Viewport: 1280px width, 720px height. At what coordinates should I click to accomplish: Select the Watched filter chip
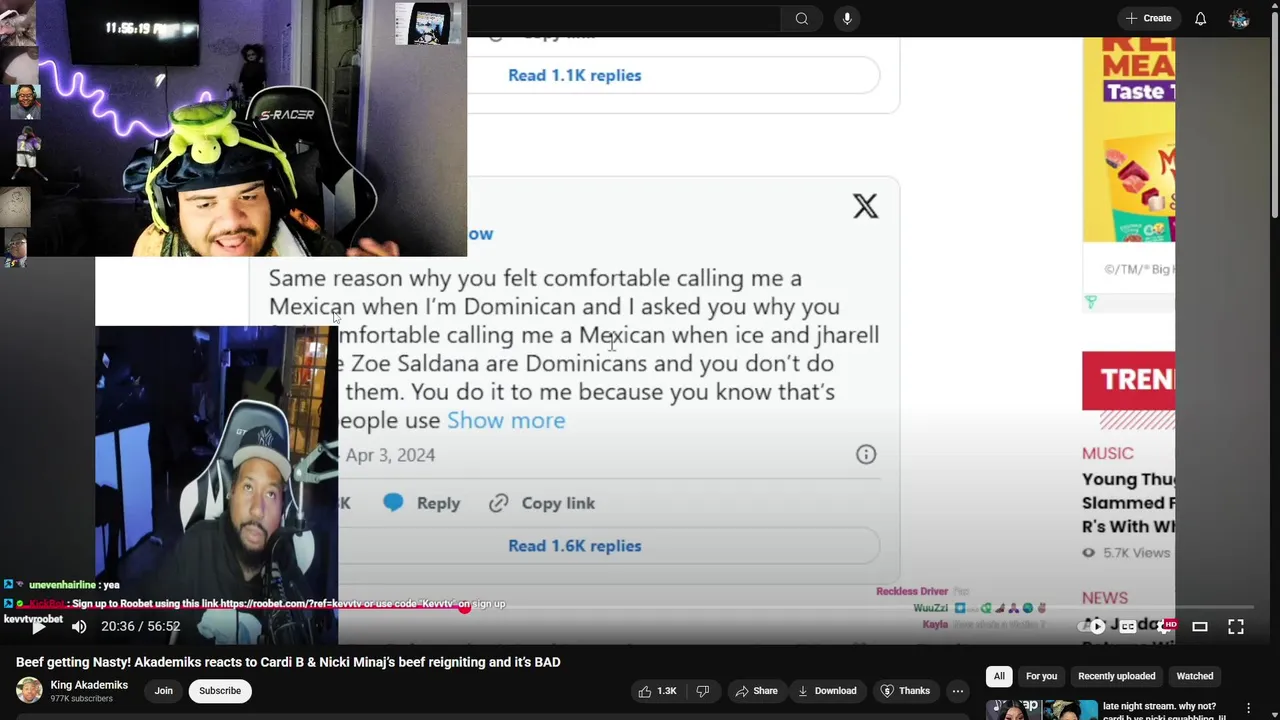(1195, 677)
